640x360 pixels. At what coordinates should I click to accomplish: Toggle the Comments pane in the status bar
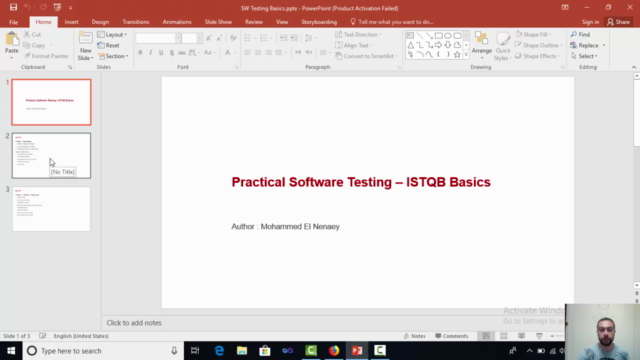[451, 336]
